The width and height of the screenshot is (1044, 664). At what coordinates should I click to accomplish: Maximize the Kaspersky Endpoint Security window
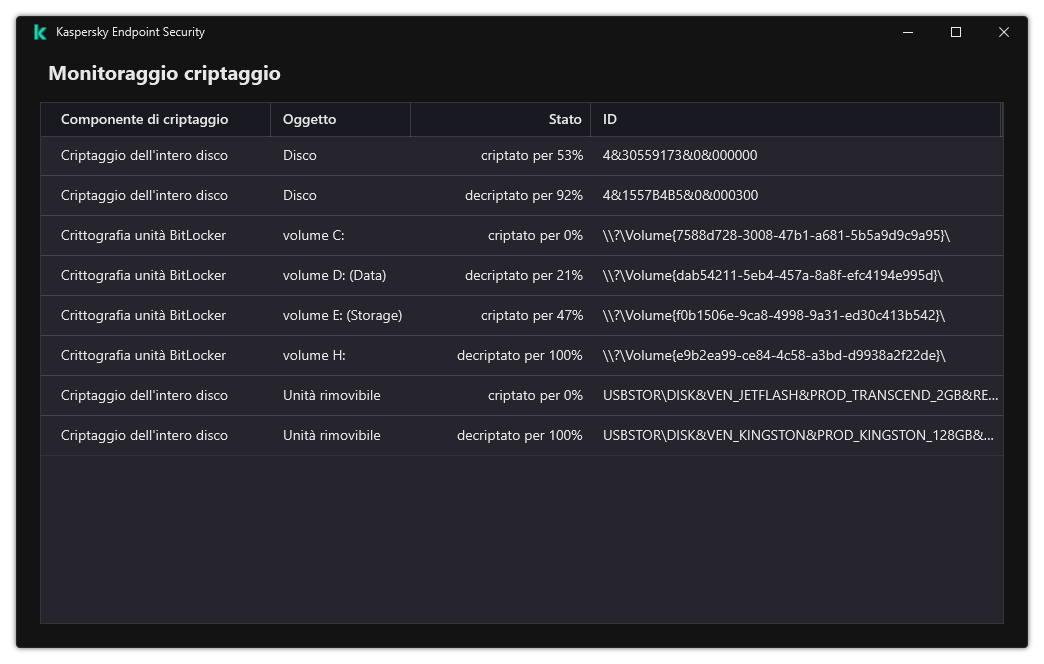click(x=956, y=32)
